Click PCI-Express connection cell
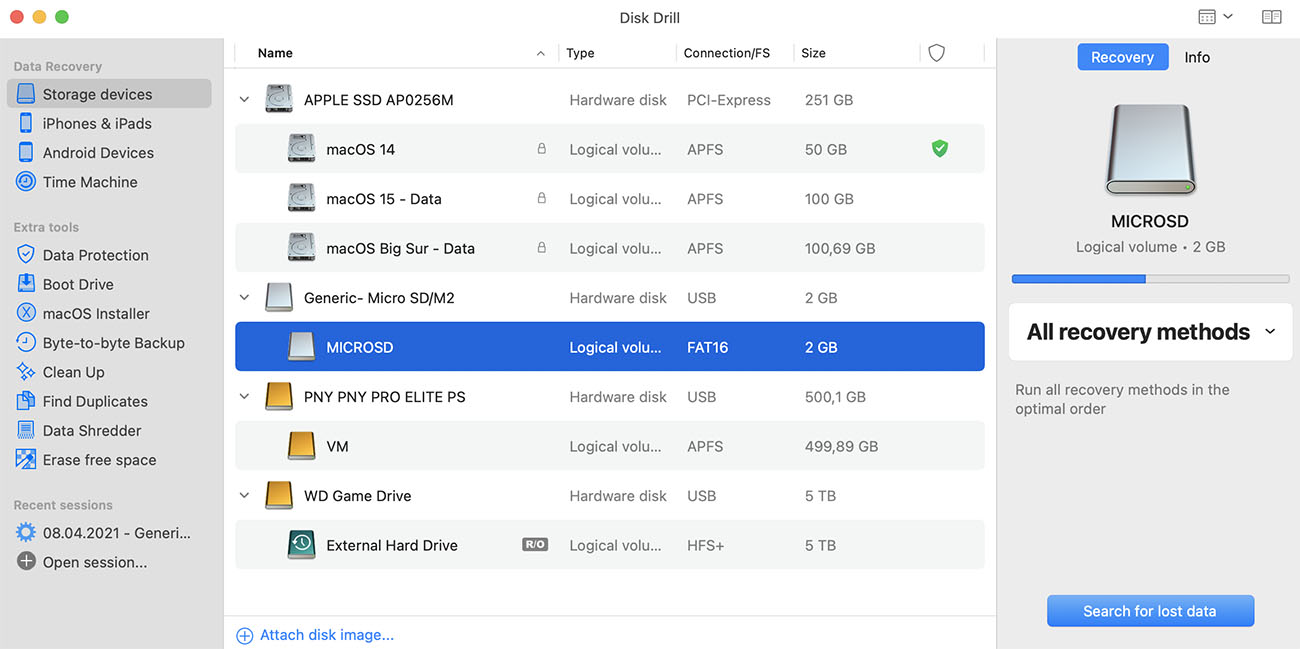1300x649 pixels. pyautogui.click(x=729, y=100)
